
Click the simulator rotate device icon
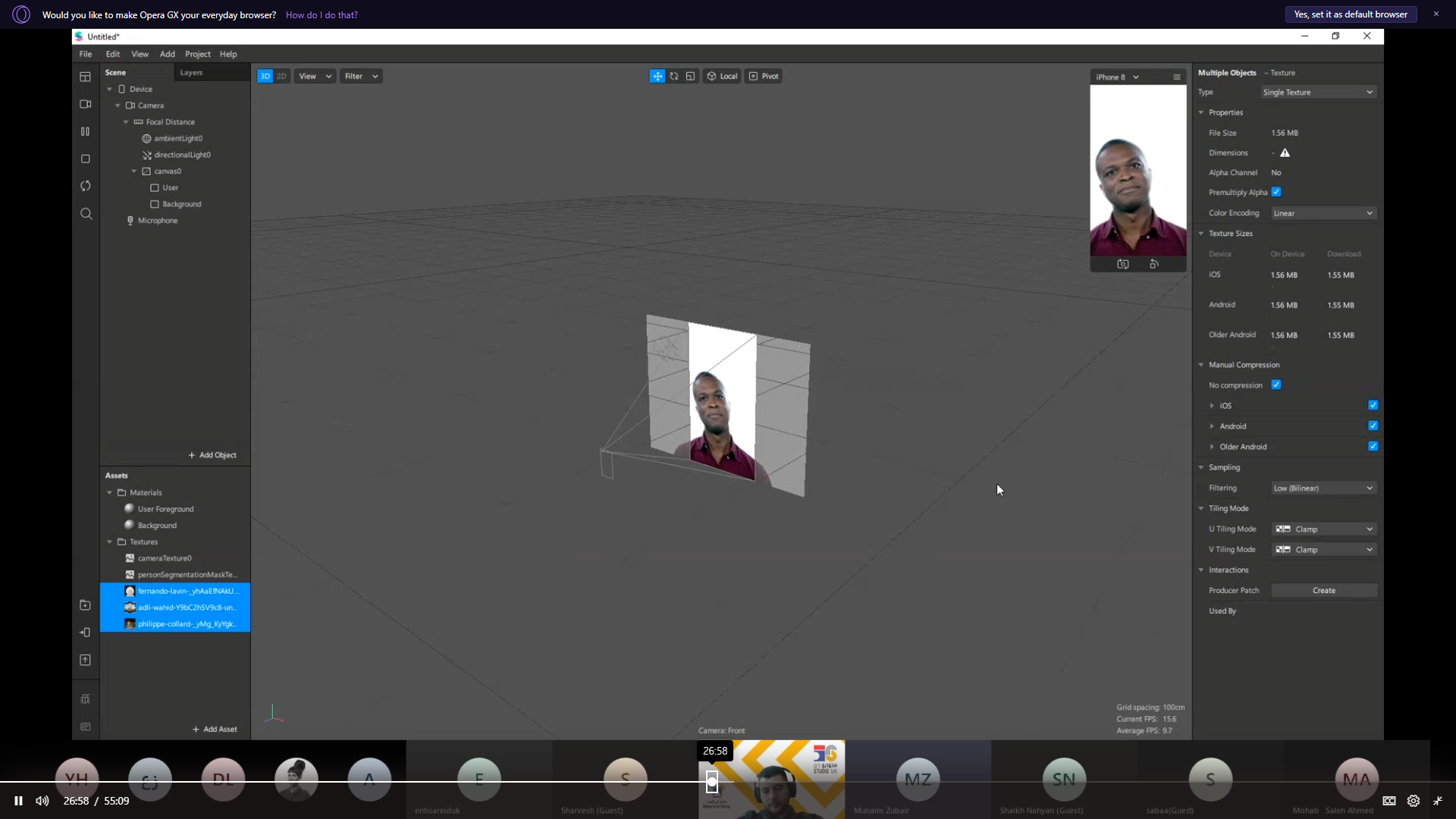(x=1154, y=264)
